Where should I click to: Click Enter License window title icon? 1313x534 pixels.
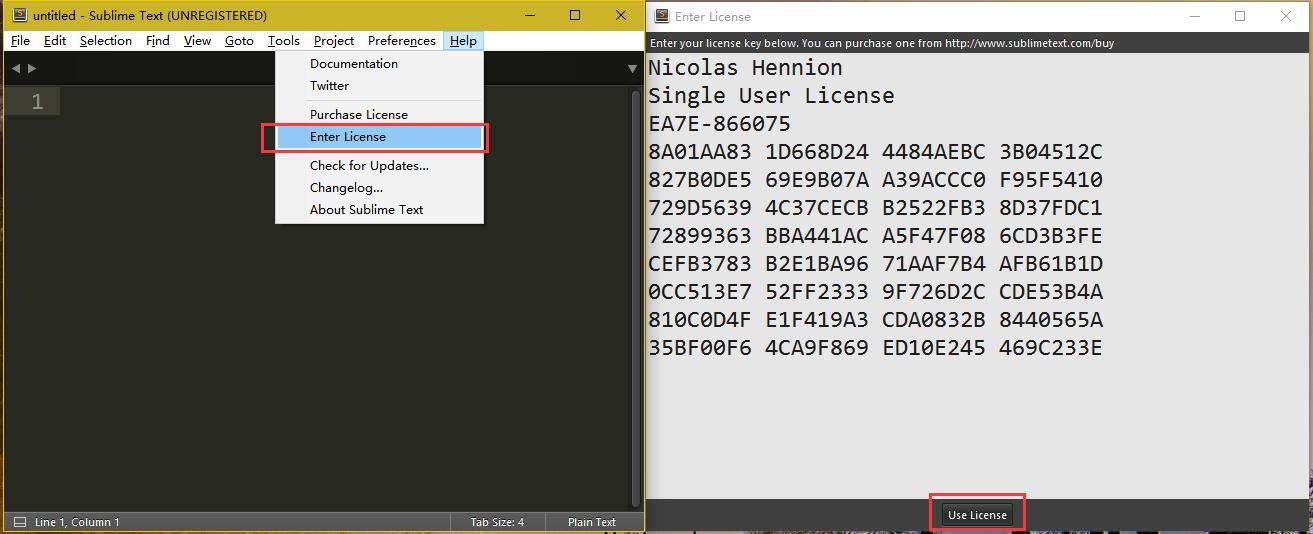[x=662, y=16]
